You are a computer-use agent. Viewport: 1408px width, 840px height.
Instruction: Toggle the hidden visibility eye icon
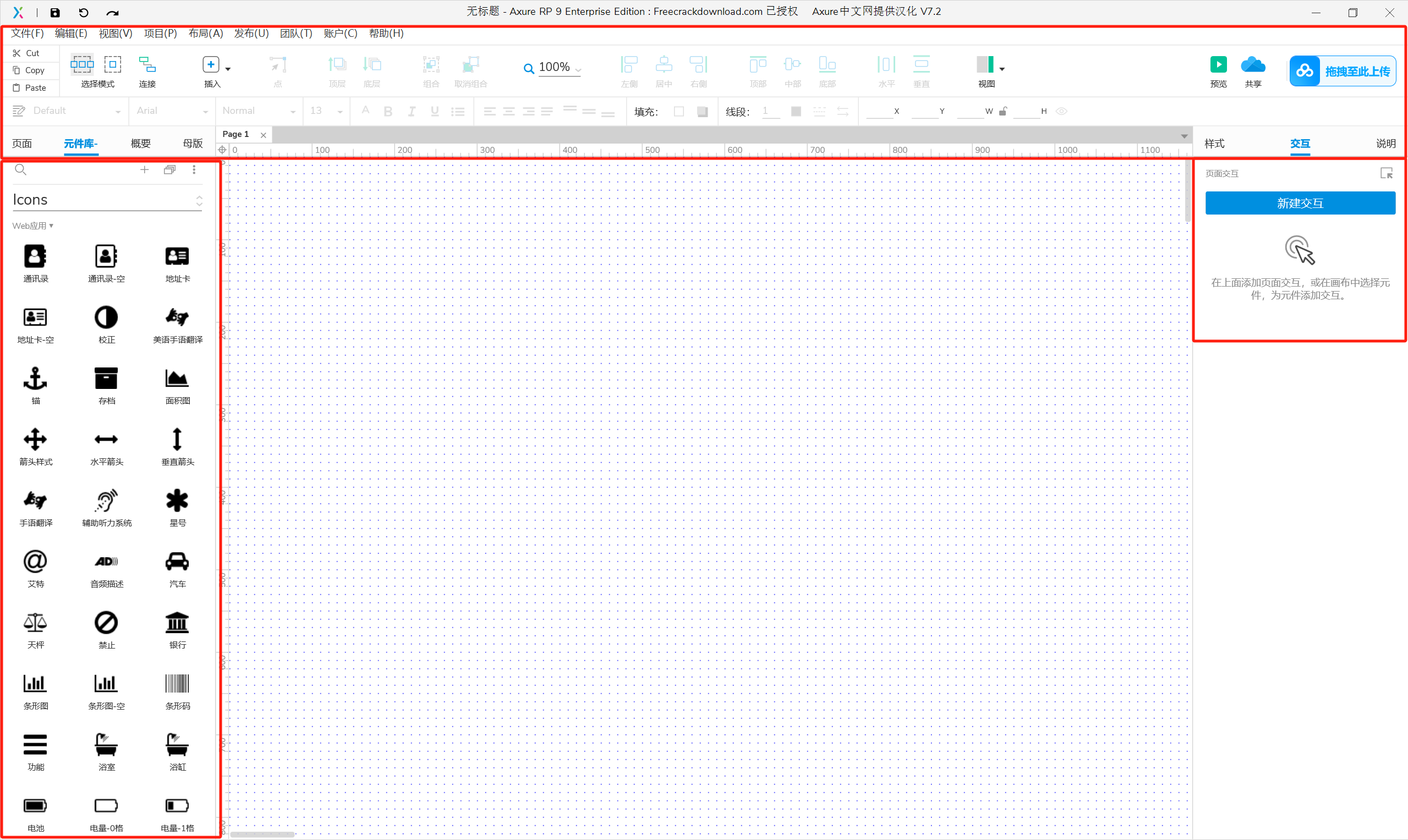click(x=1061, y=111)
